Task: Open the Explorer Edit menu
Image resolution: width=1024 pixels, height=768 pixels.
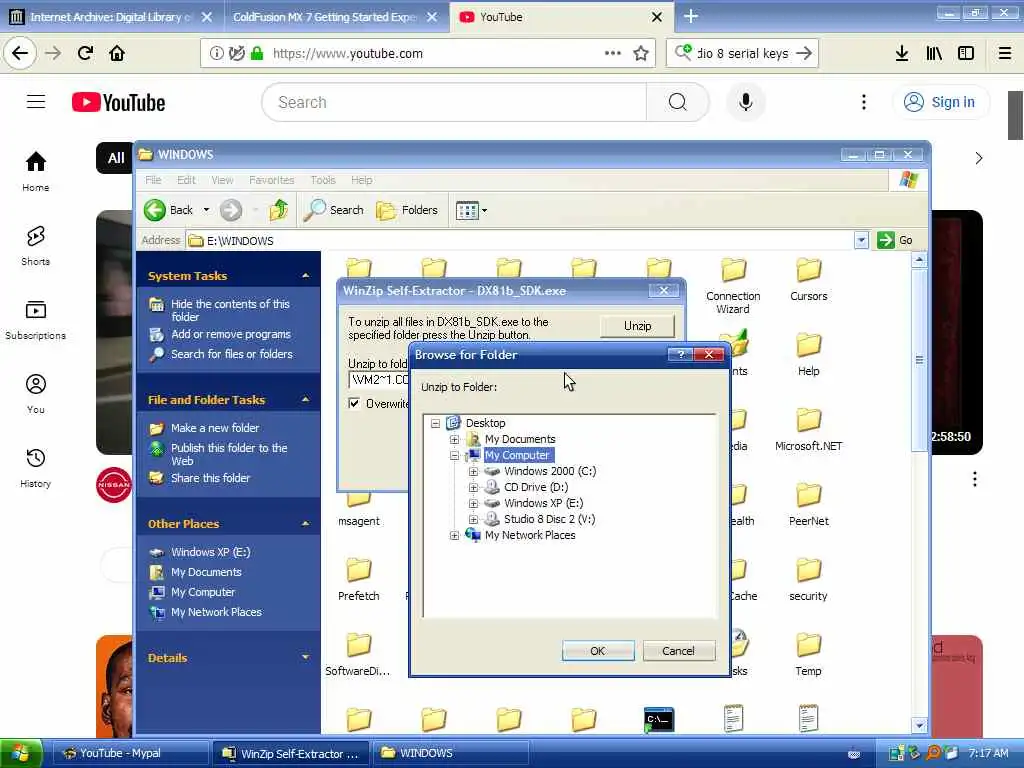Action: tap(186, 180)
